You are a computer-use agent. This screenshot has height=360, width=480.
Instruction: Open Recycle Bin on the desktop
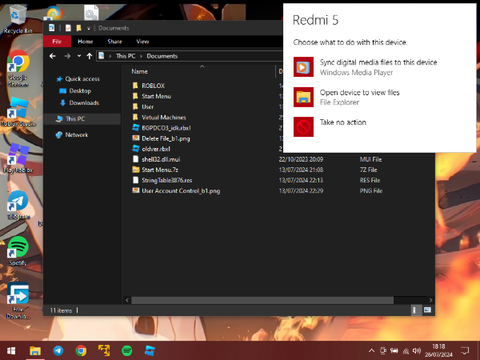pos(18,19)
